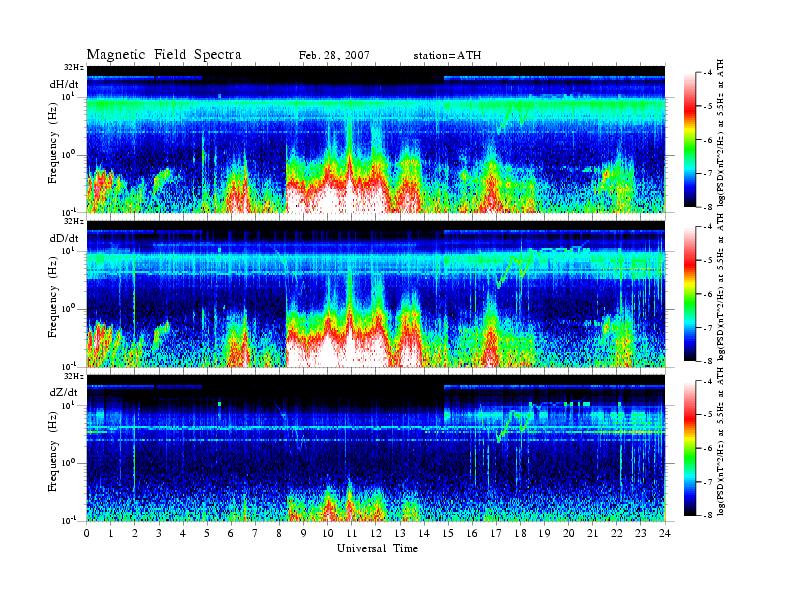The image size is (792, 612).
Task: Click hour tick label 18 on time axis
Action: click(x=520, y=534)
